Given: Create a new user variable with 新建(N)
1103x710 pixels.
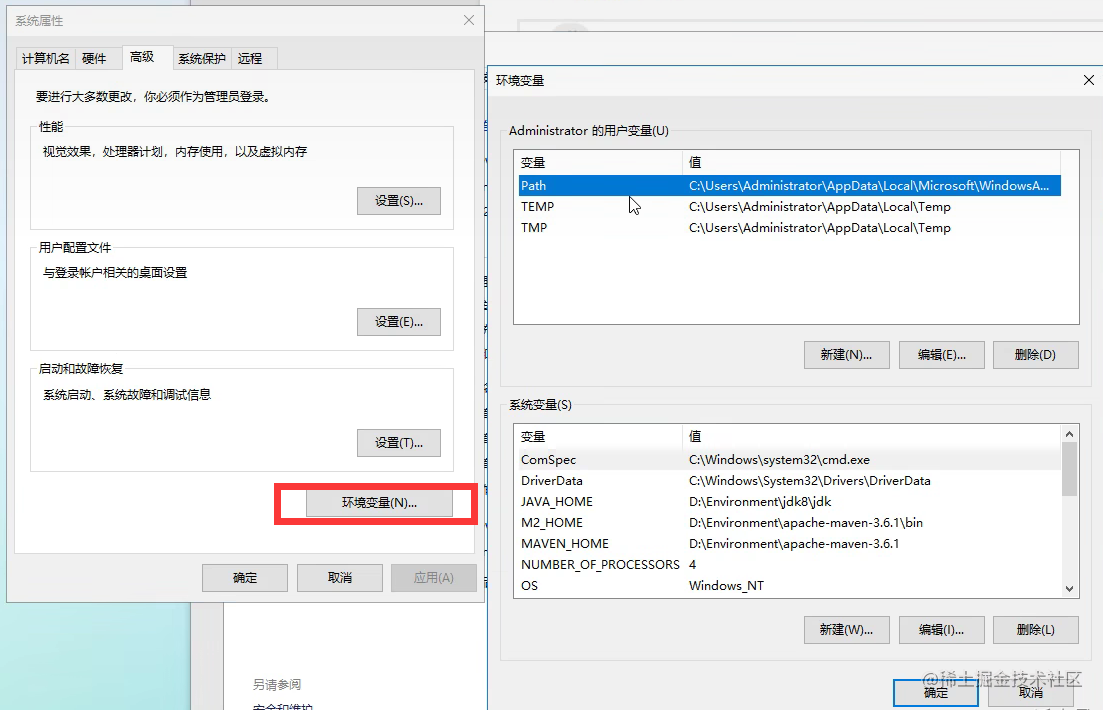Looking at the screenshot, I should (846, 354).
